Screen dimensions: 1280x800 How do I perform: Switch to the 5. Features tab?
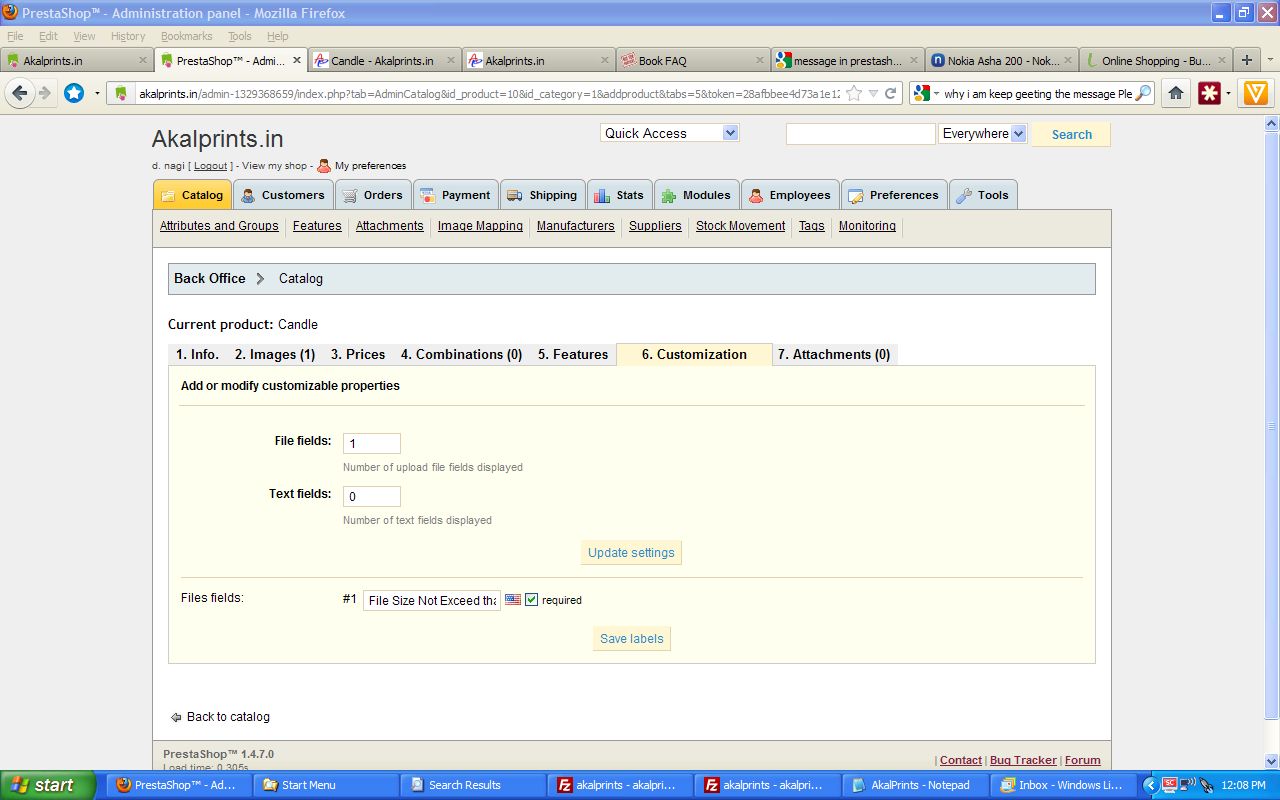click(x=573, y=354)
